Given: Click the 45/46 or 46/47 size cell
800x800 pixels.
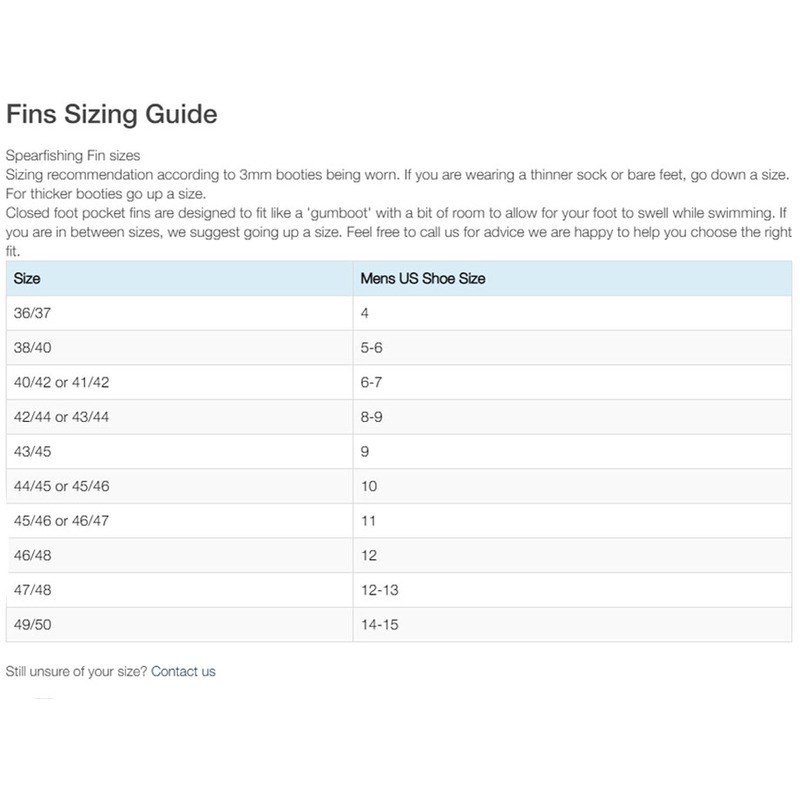Looking at the screenshot, I should point(62,521).
